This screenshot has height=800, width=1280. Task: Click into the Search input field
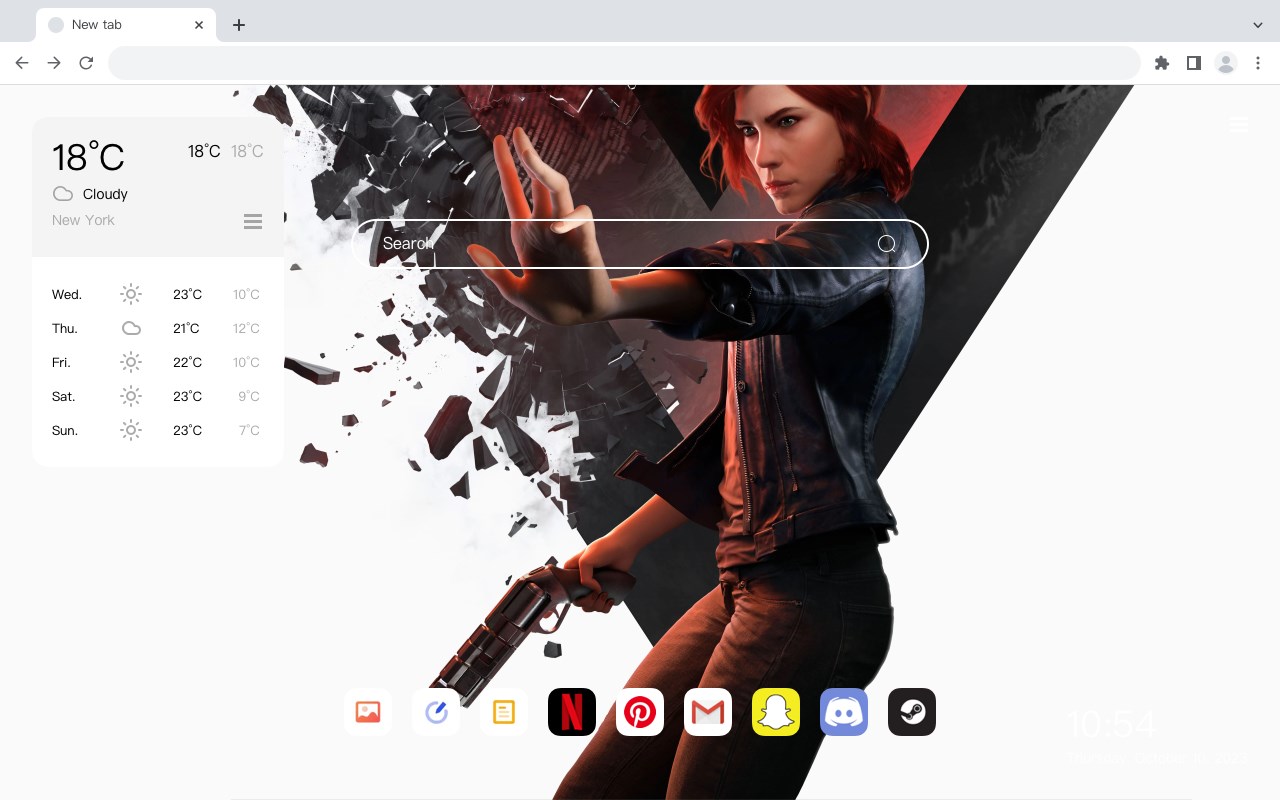click(x=640, y=244)
